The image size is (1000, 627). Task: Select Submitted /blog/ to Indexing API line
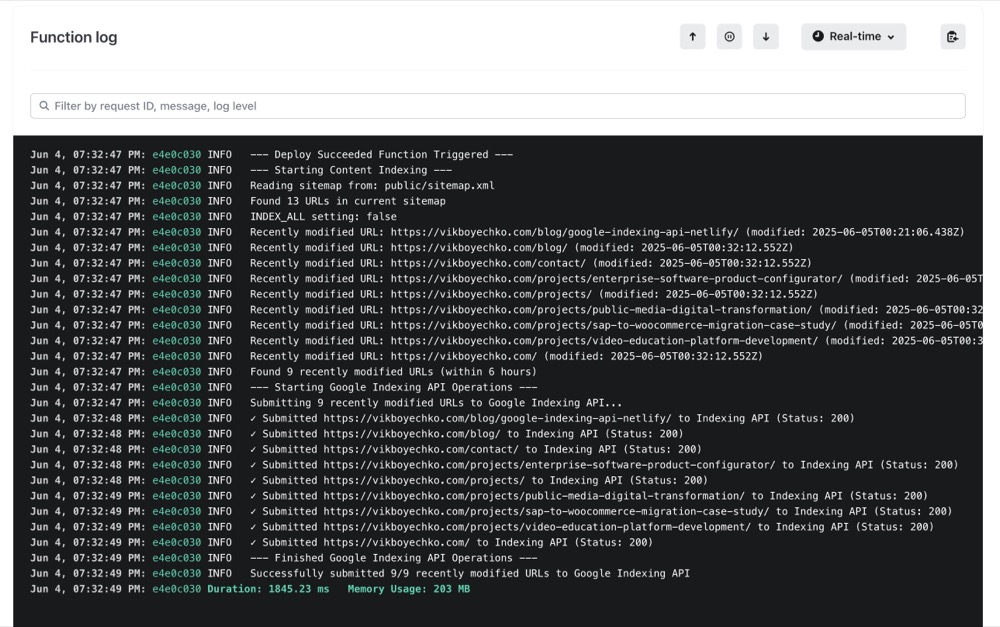point(357,434)
